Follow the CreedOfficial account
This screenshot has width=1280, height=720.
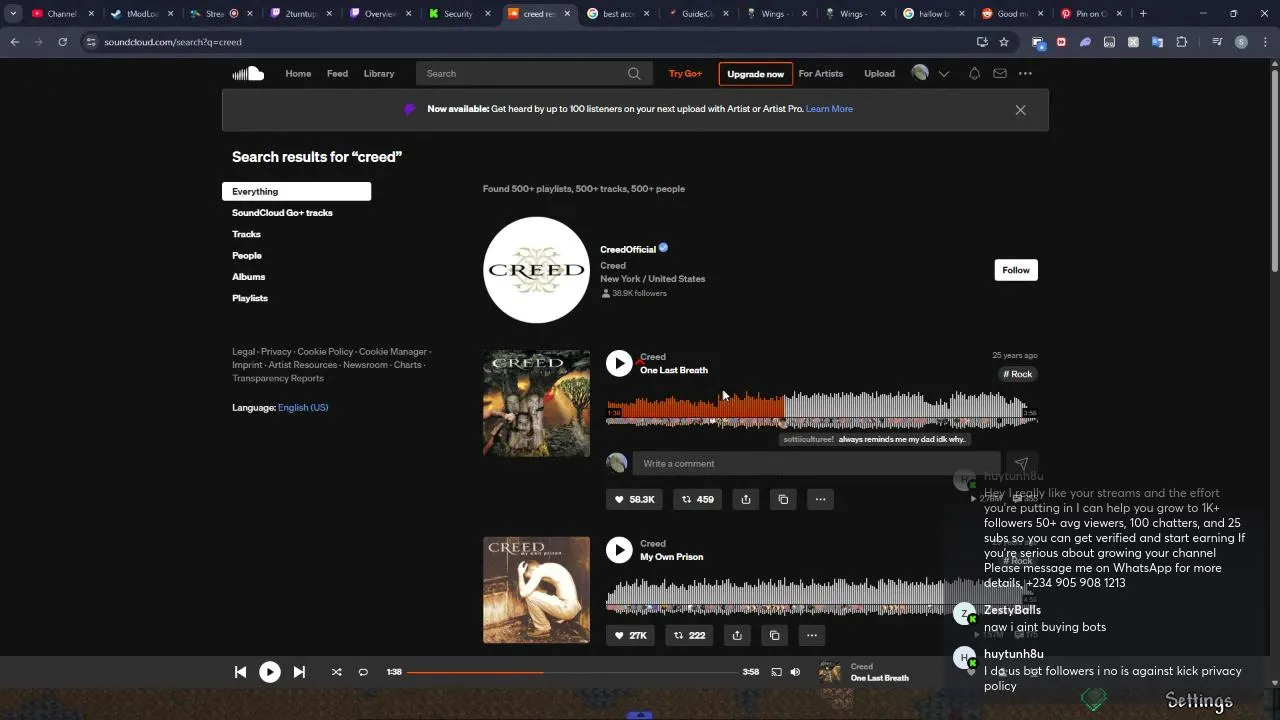point(1016,270)
